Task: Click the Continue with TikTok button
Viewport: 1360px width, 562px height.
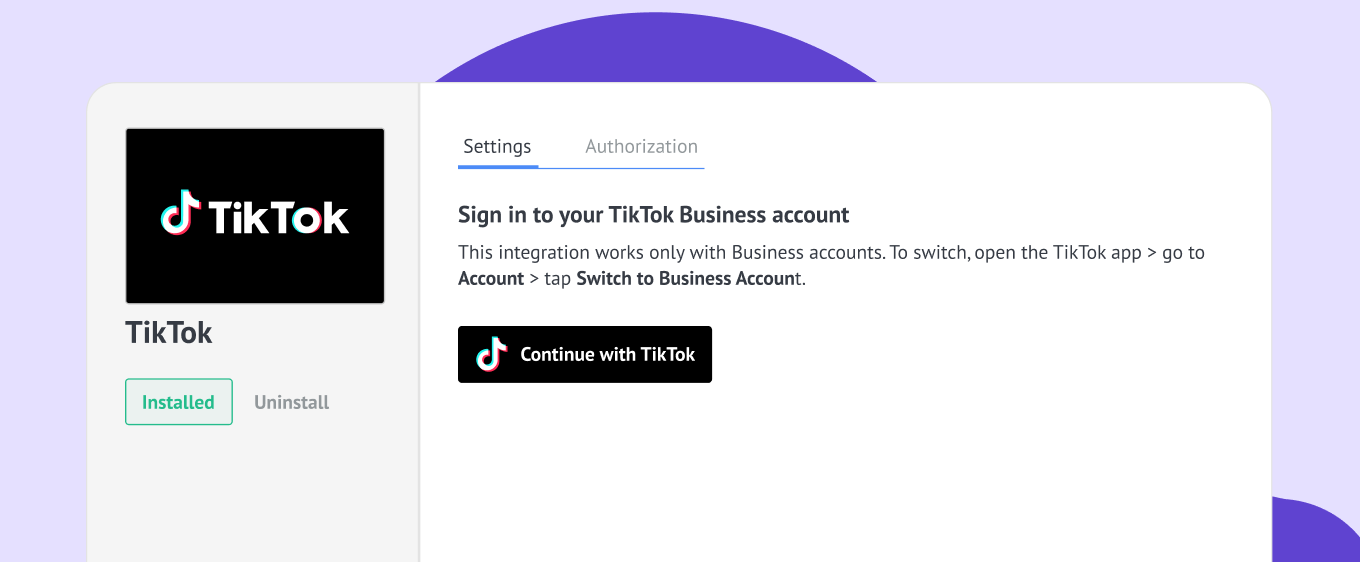Action: point(585,354)
